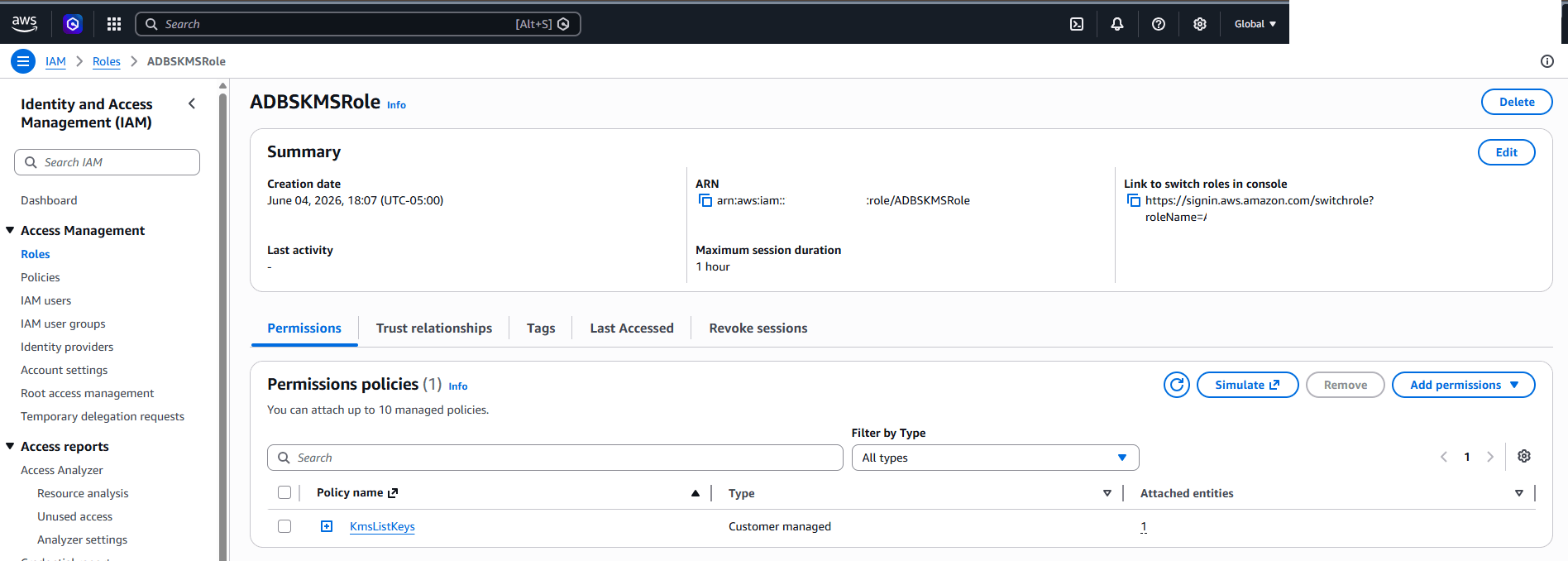Switch to the Permissions tab

304,328
